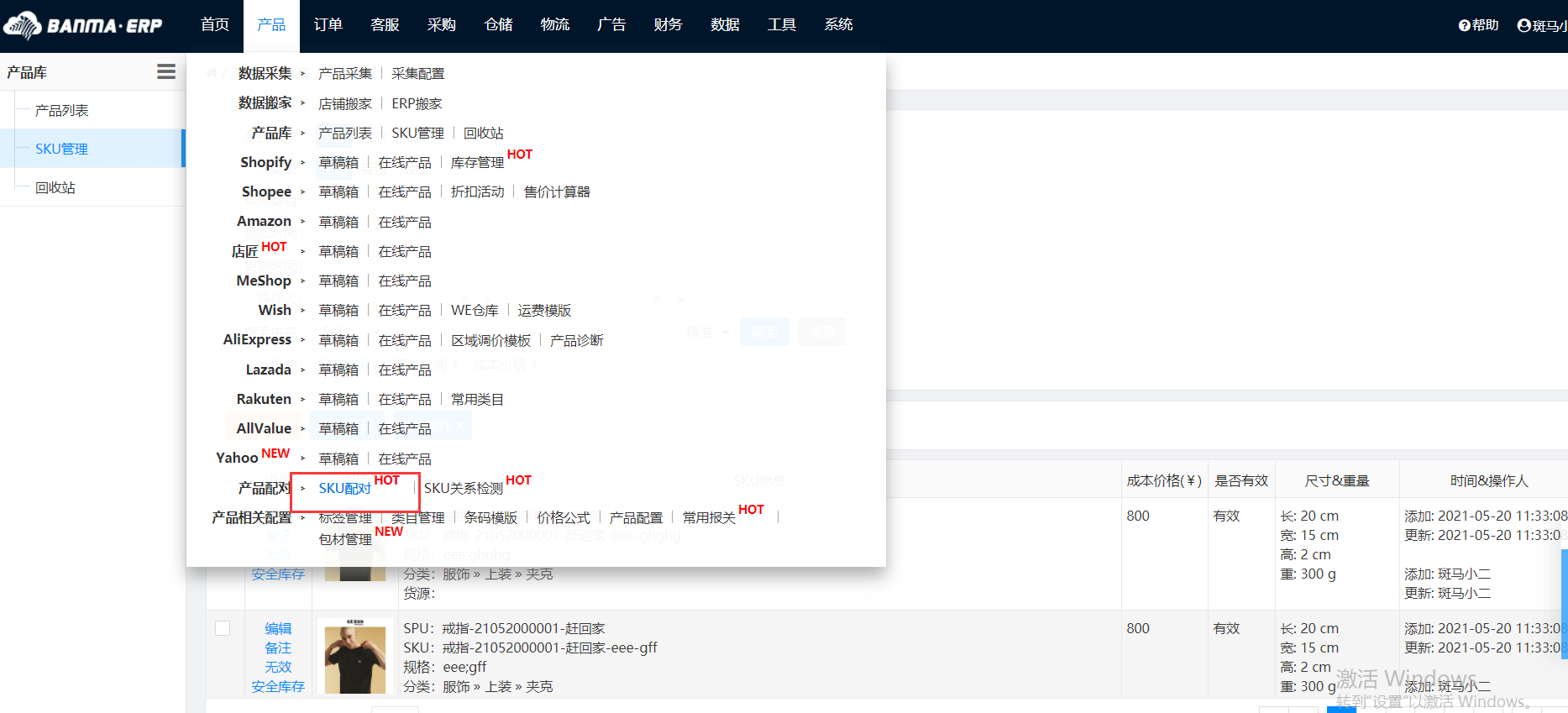Open the 数据 navigation tab
The image size is (1568, 713).
click(x=725, y=25)
